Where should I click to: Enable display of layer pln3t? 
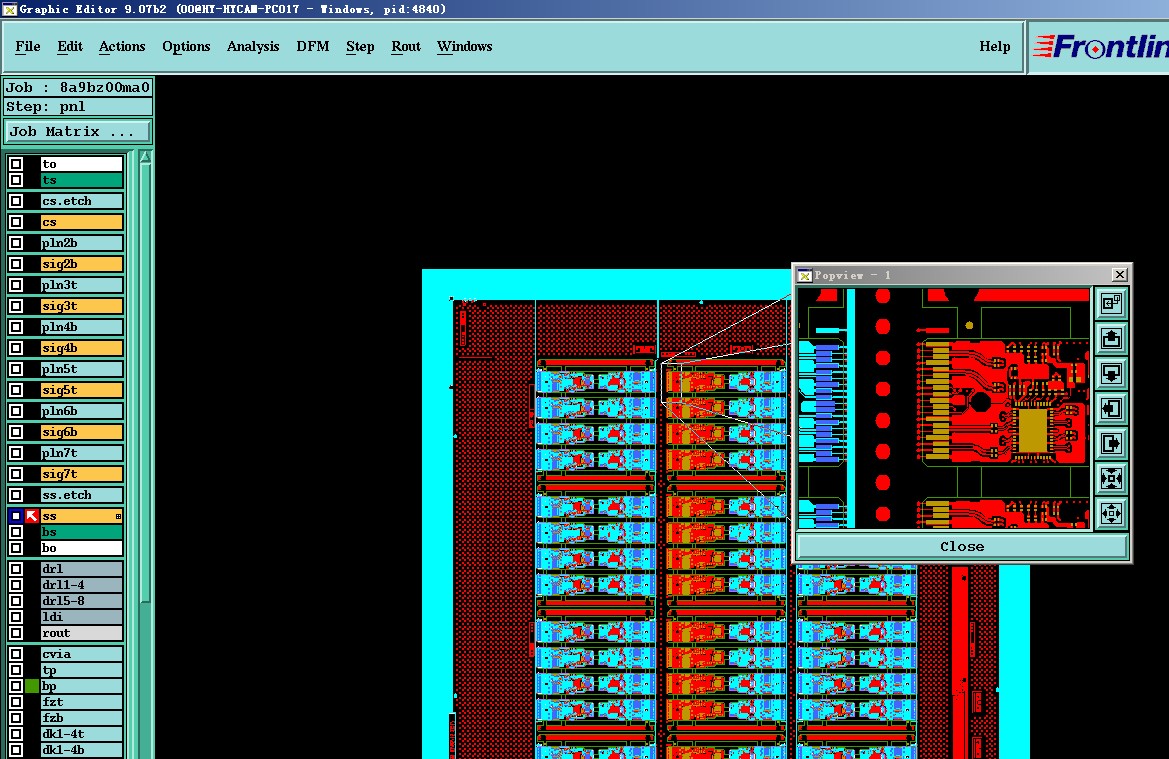16,285
